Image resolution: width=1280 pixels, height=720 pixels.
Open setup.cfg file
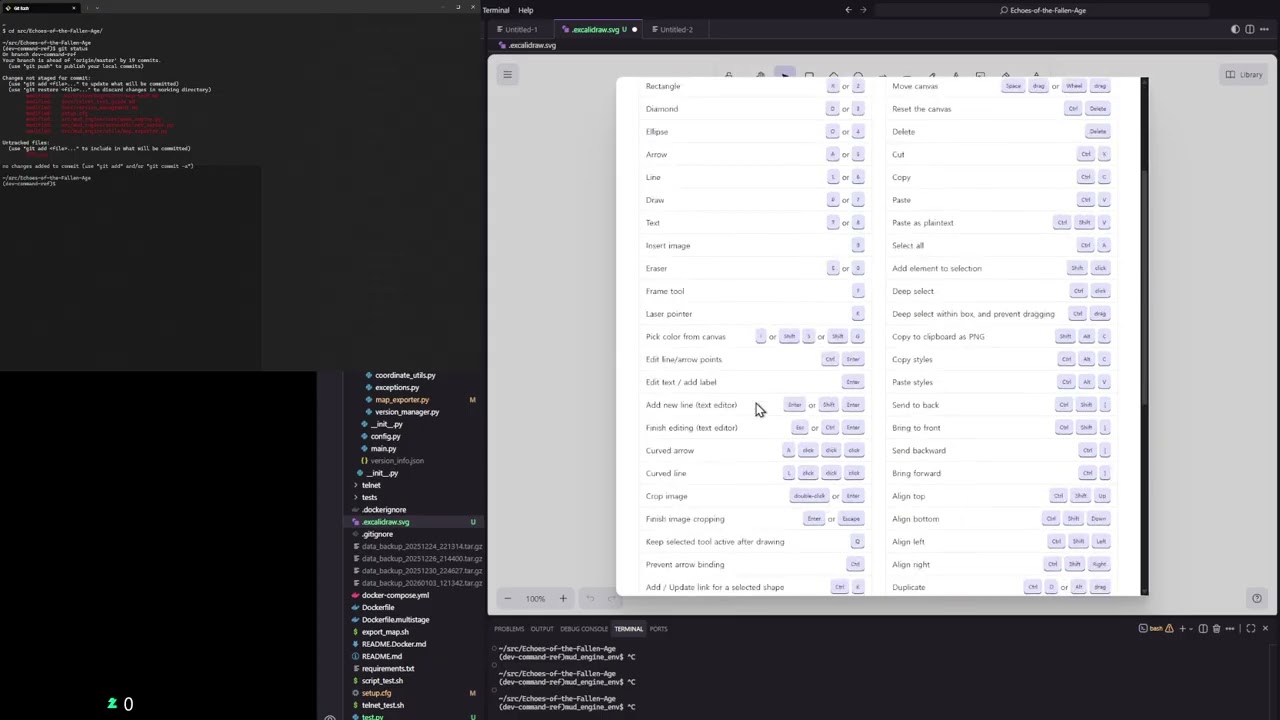point(376,693)
